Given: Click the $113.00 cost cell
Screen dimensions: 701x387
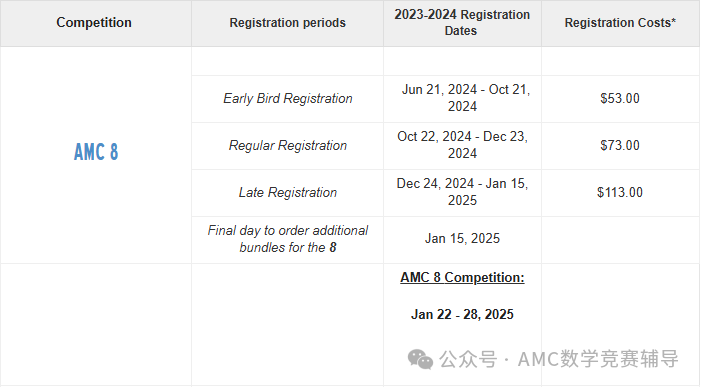Looking at the screenshot, I should (620, 192).
